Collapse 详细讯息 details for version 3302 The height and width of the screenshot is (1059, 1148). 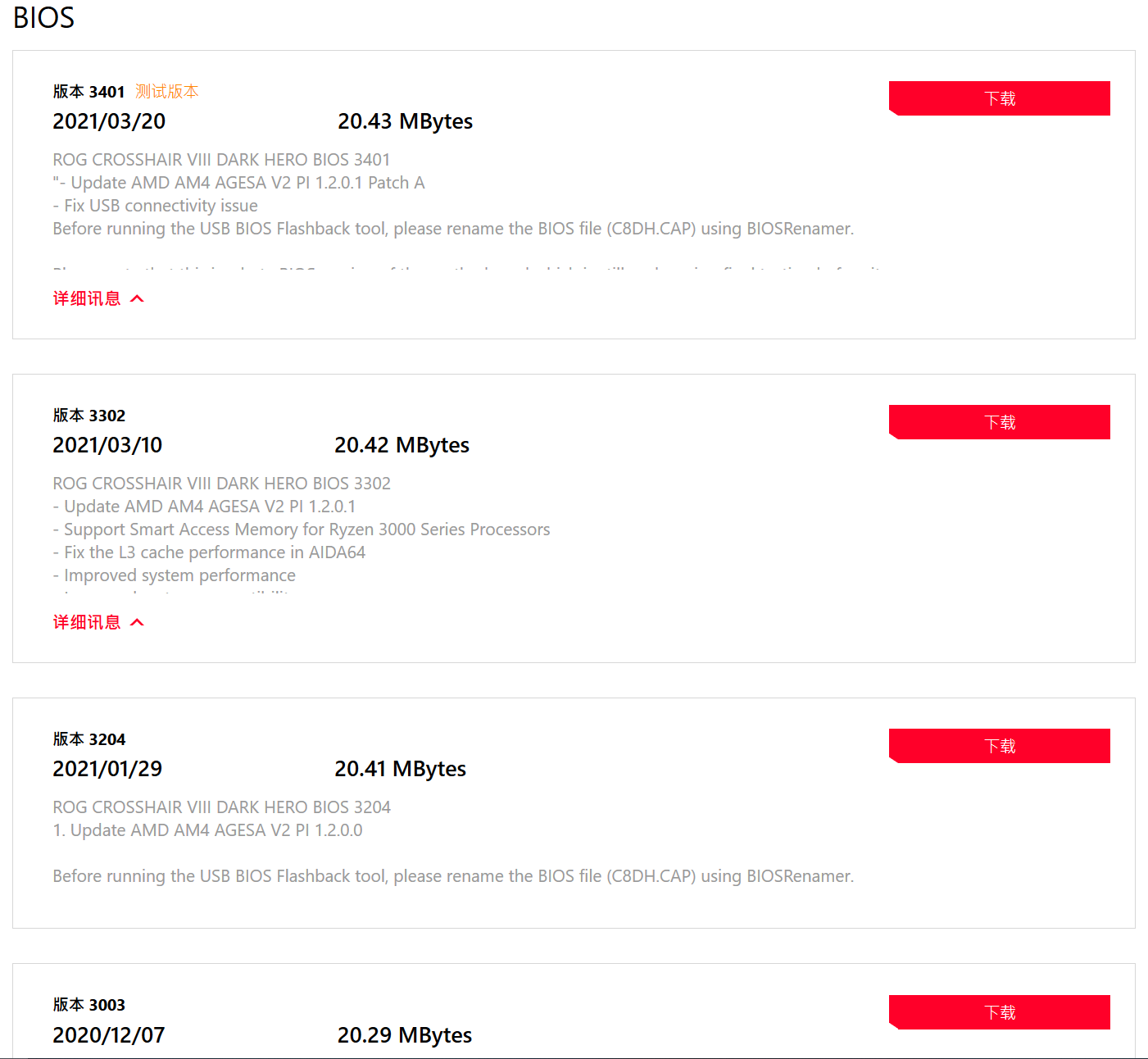point(87,622)
